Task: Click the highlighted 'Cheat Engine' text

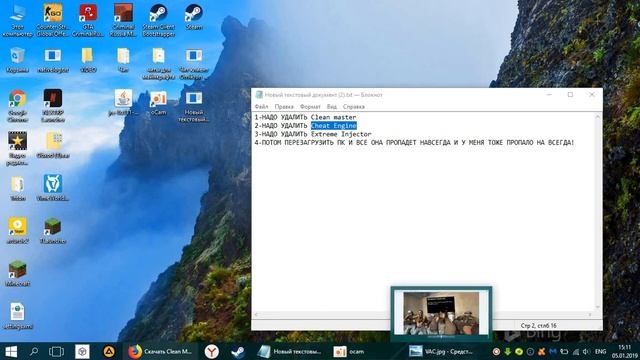Action: pos(334,126)
